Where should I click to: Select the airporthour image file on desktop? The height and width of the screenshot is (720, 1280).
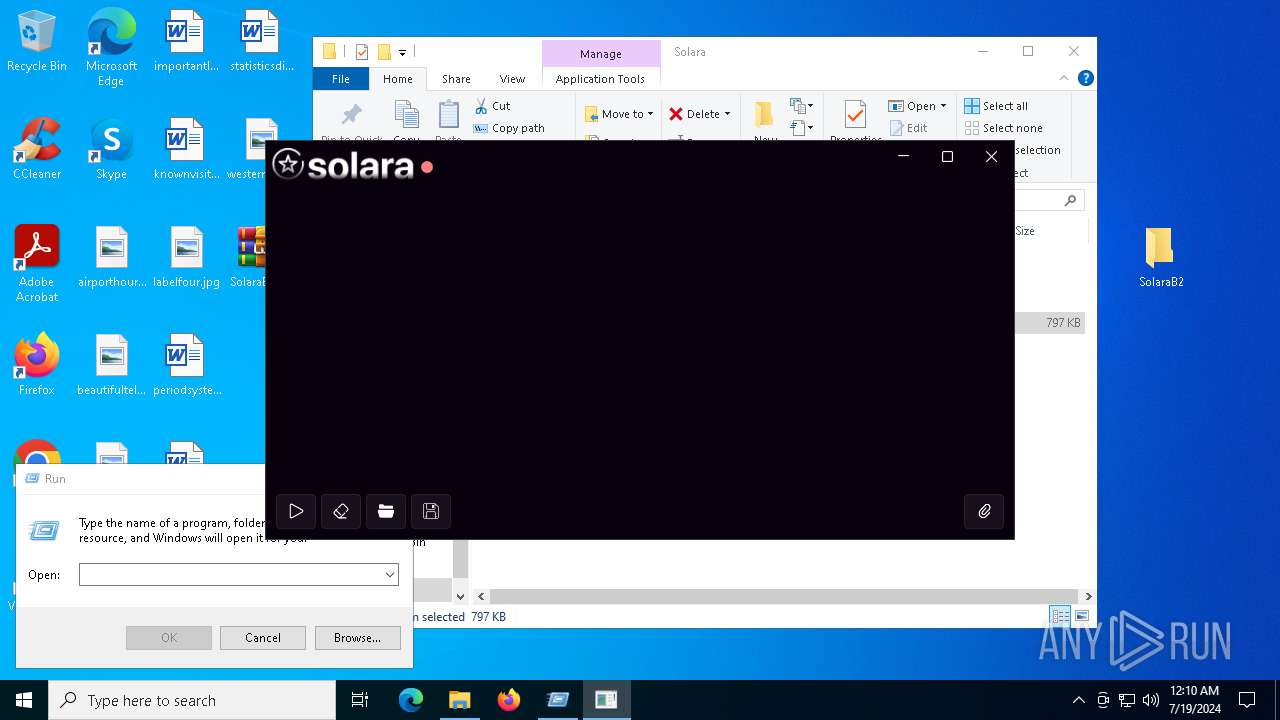coord(112,257)
